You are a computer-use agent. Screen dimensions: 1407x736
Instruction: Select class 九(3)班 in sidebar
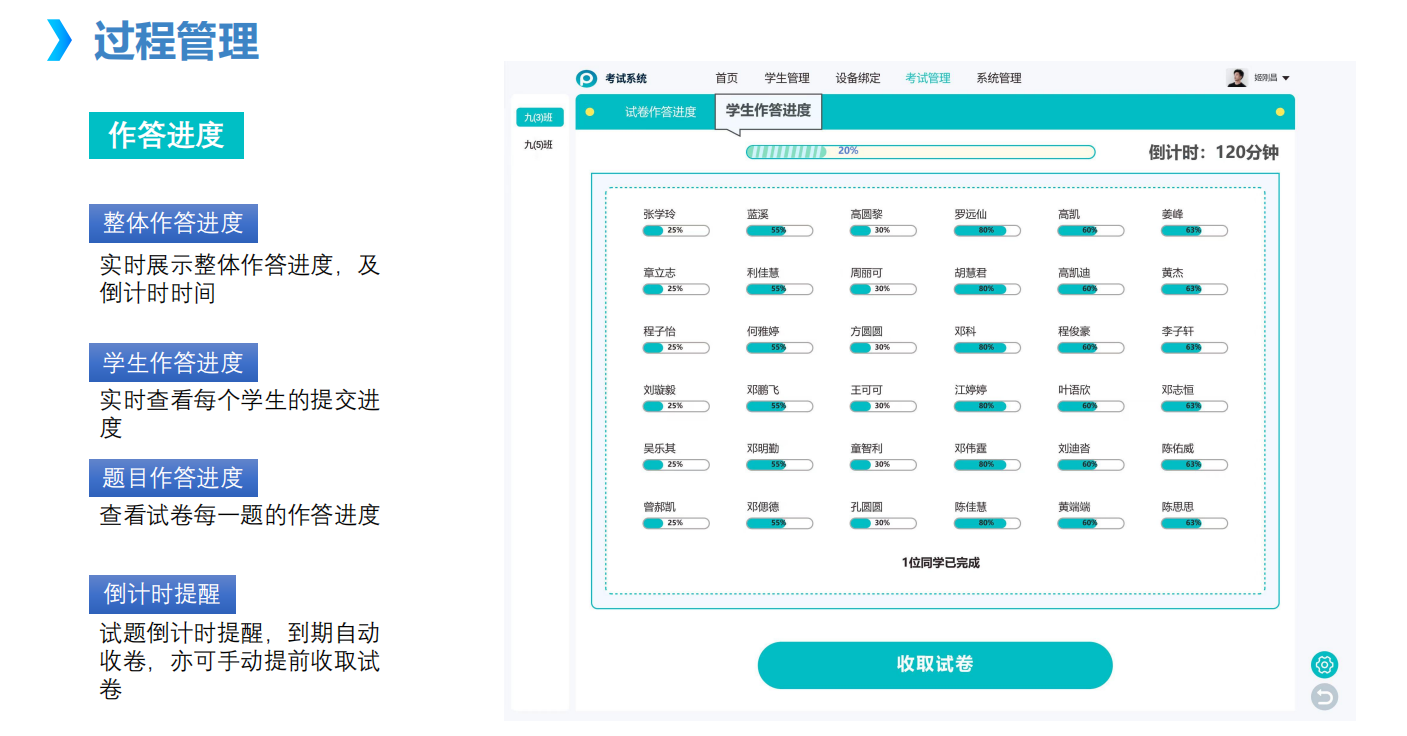[x=539, y=118]
